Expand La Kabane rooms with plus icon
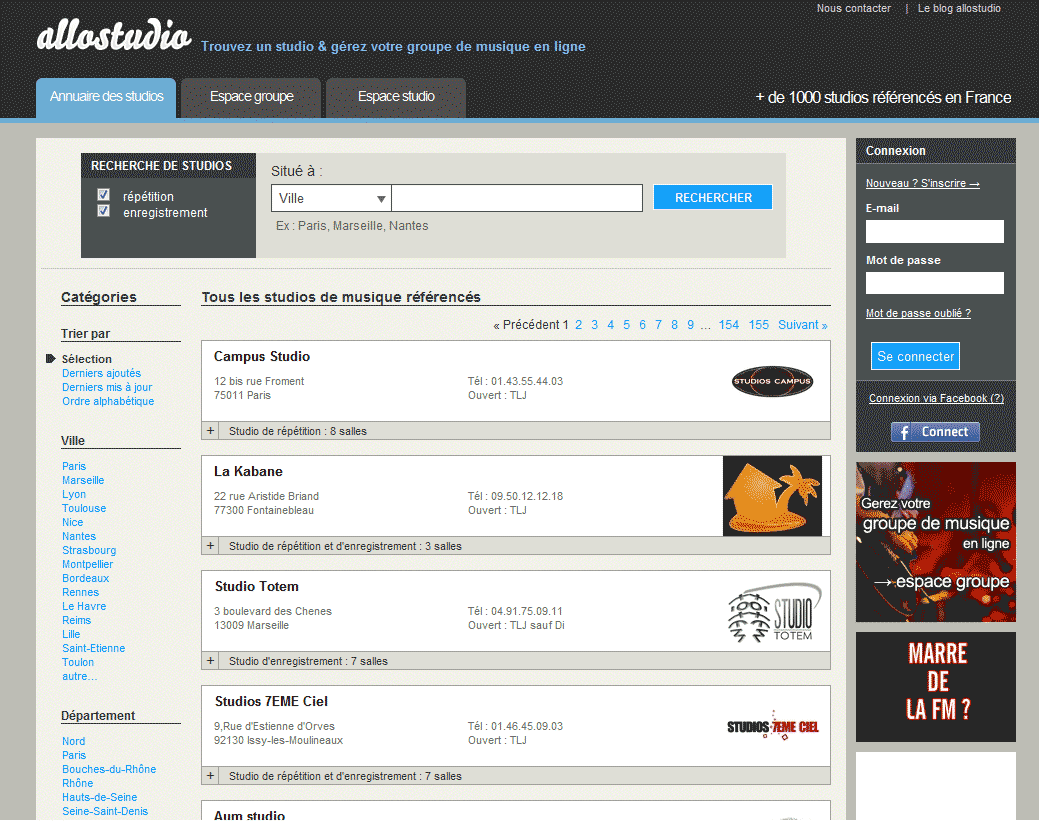 pos(210,546)
